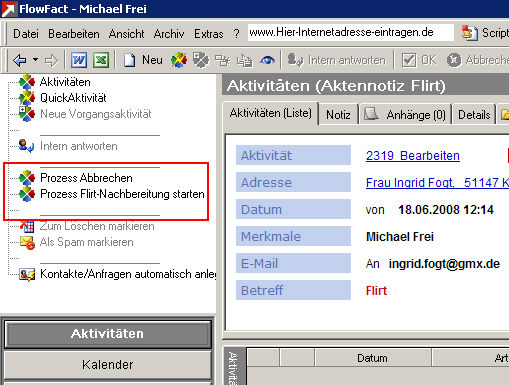Open the Archiv menu

(x=169, y=34)
